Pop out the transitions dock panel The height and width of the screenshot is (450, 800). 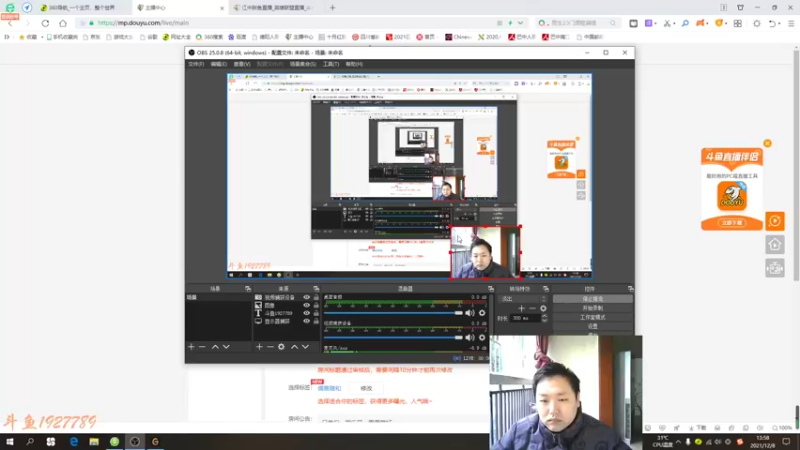[546, 289]
